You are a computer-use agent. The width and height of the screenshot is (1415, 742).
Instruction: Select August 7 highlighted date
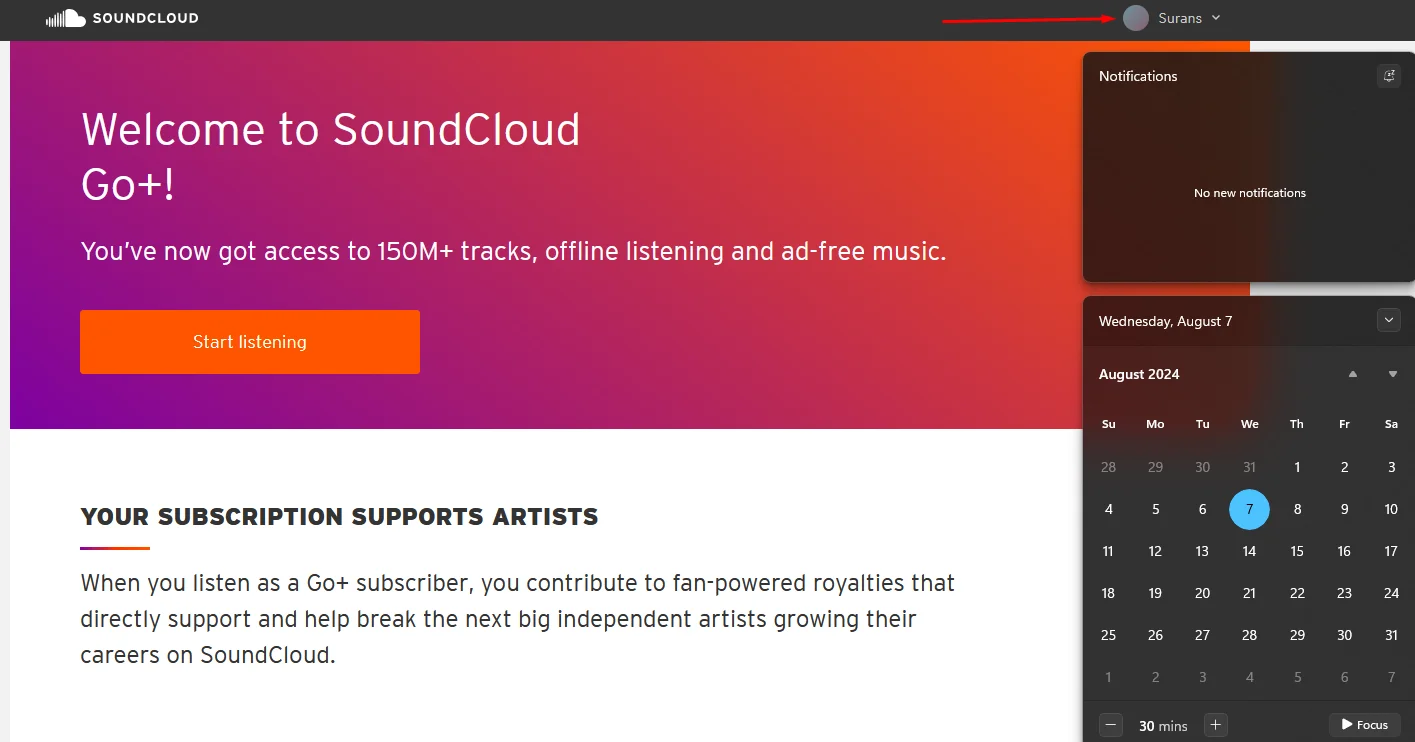pos(1249,509)
